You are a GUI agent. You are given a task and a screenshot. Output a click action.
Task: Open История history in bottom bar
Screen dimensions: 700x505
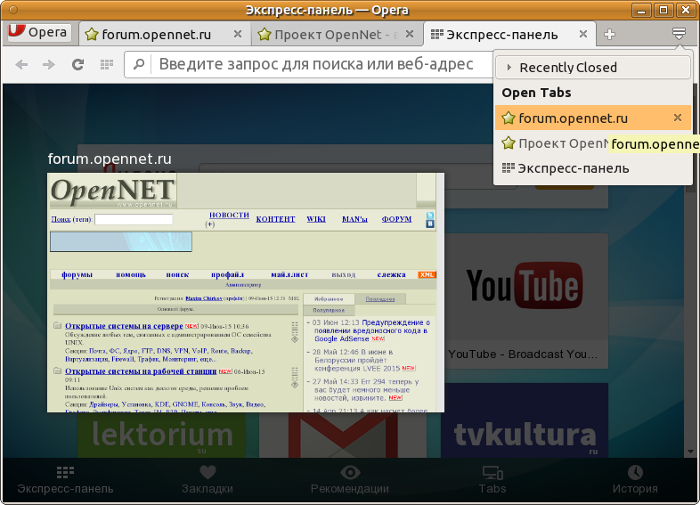[635, 480]
